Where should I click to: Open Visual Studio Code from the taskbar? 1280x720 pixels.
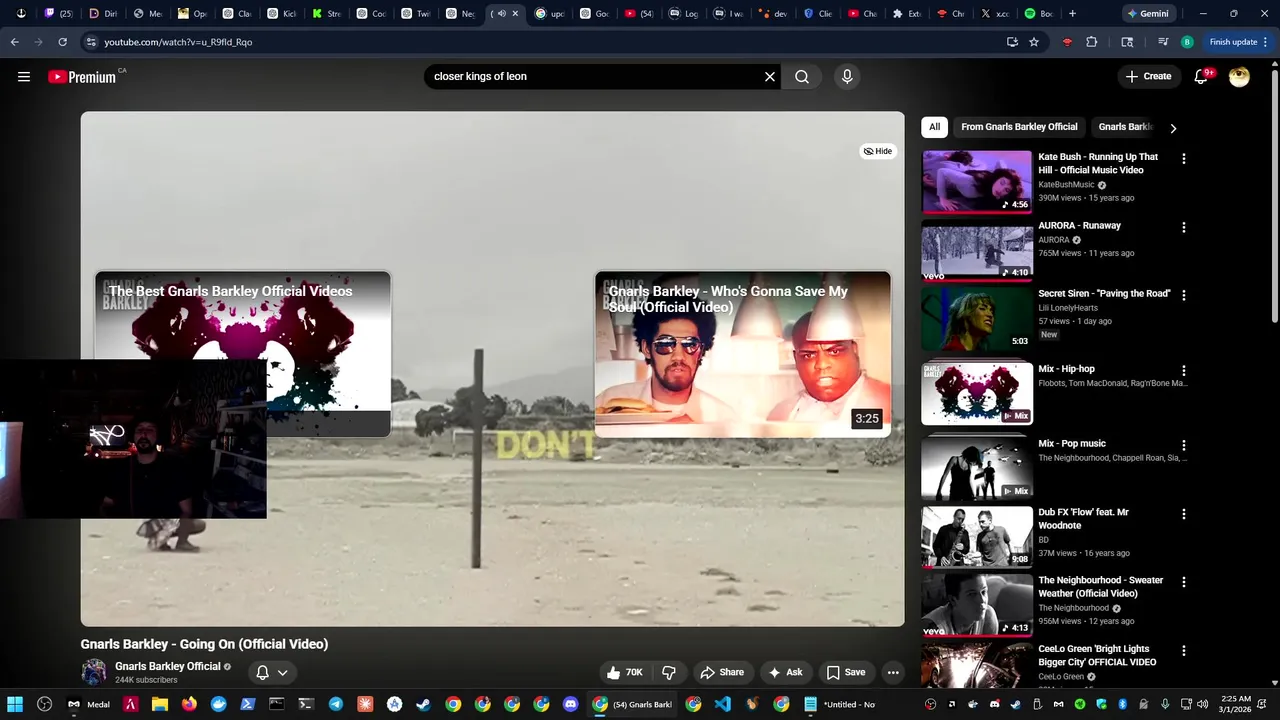tap(723, 704)
